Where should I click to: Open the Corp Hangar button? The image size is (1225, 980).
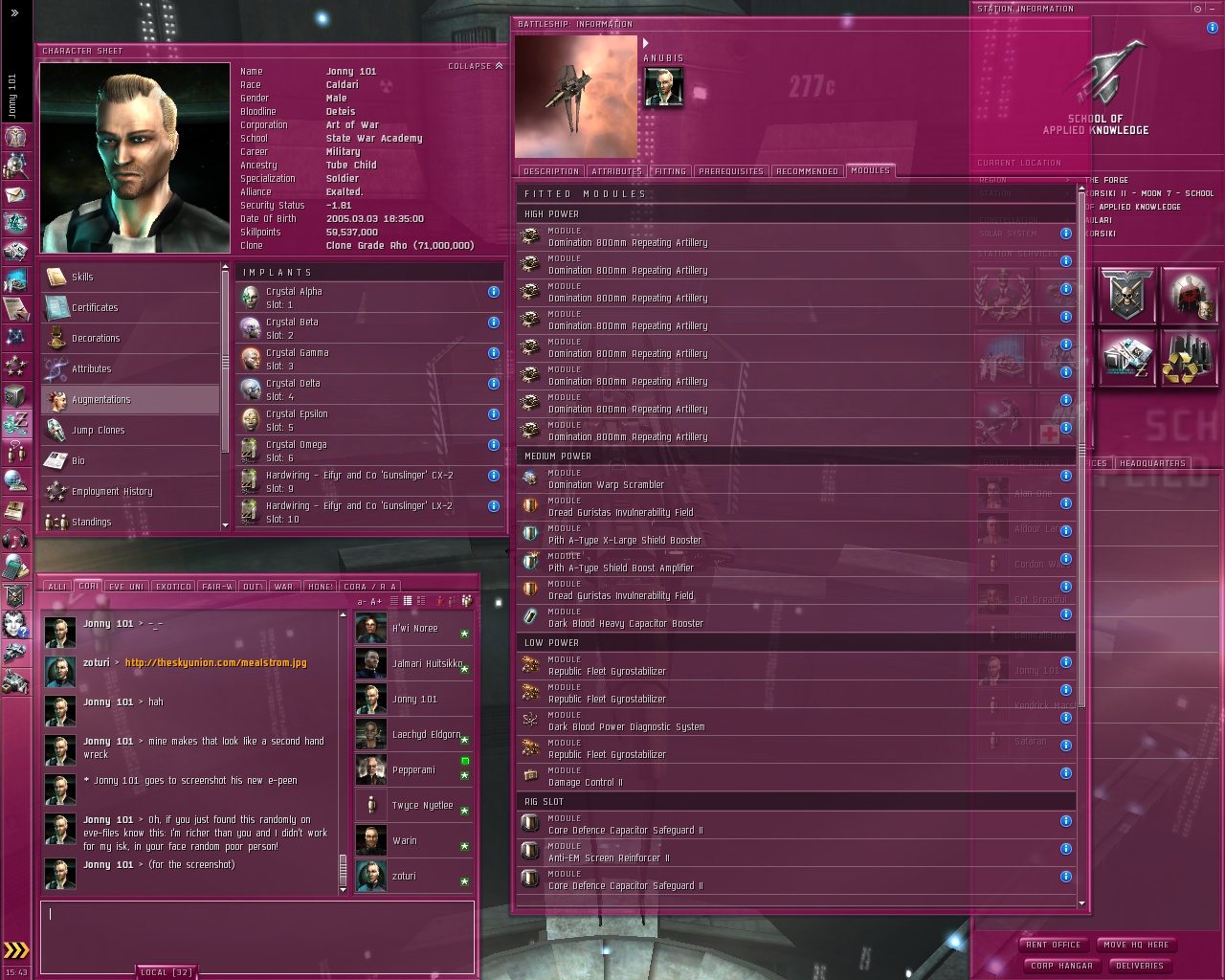coord(1062,966)
